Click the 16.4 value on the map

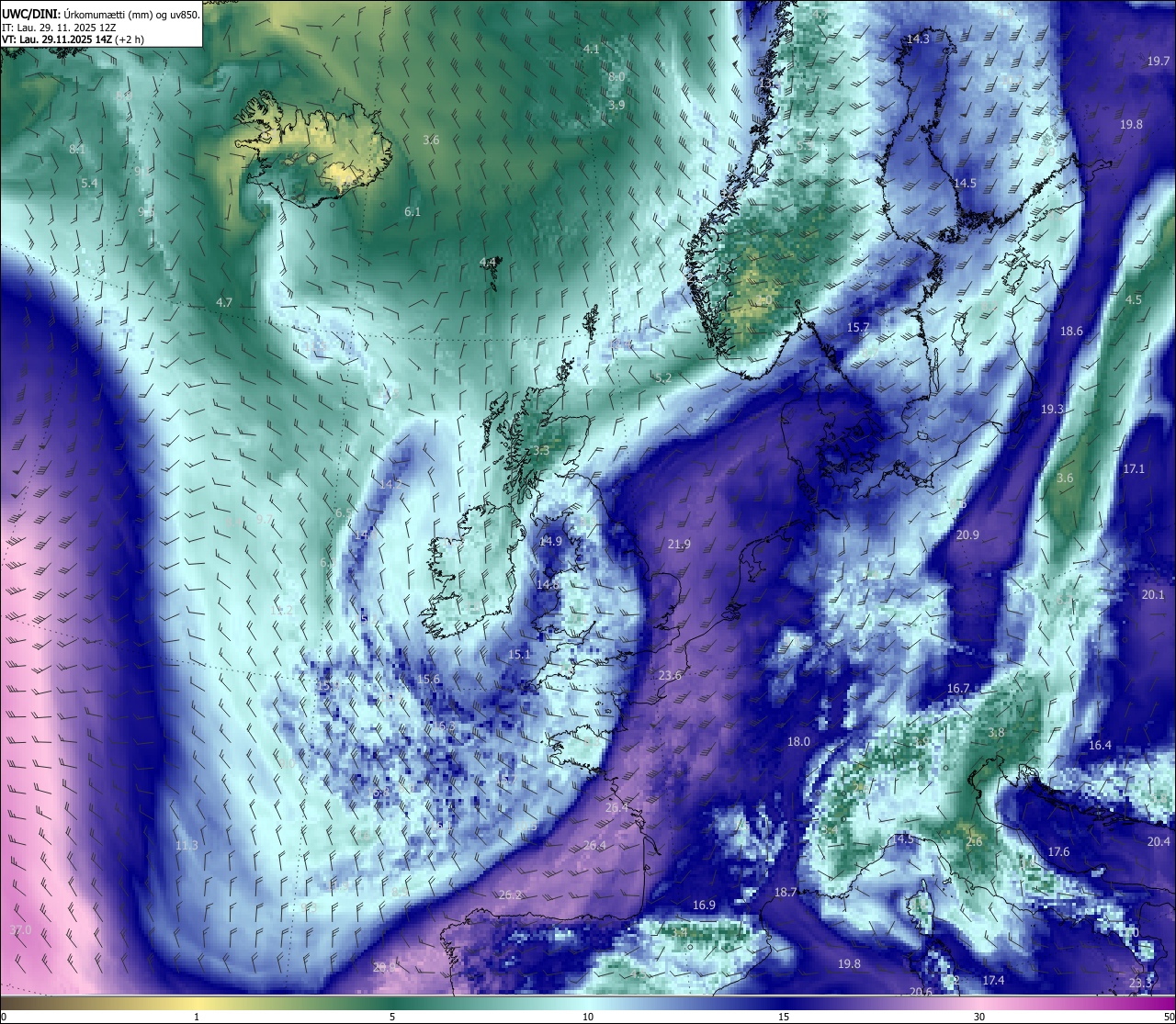(1100, 745)
